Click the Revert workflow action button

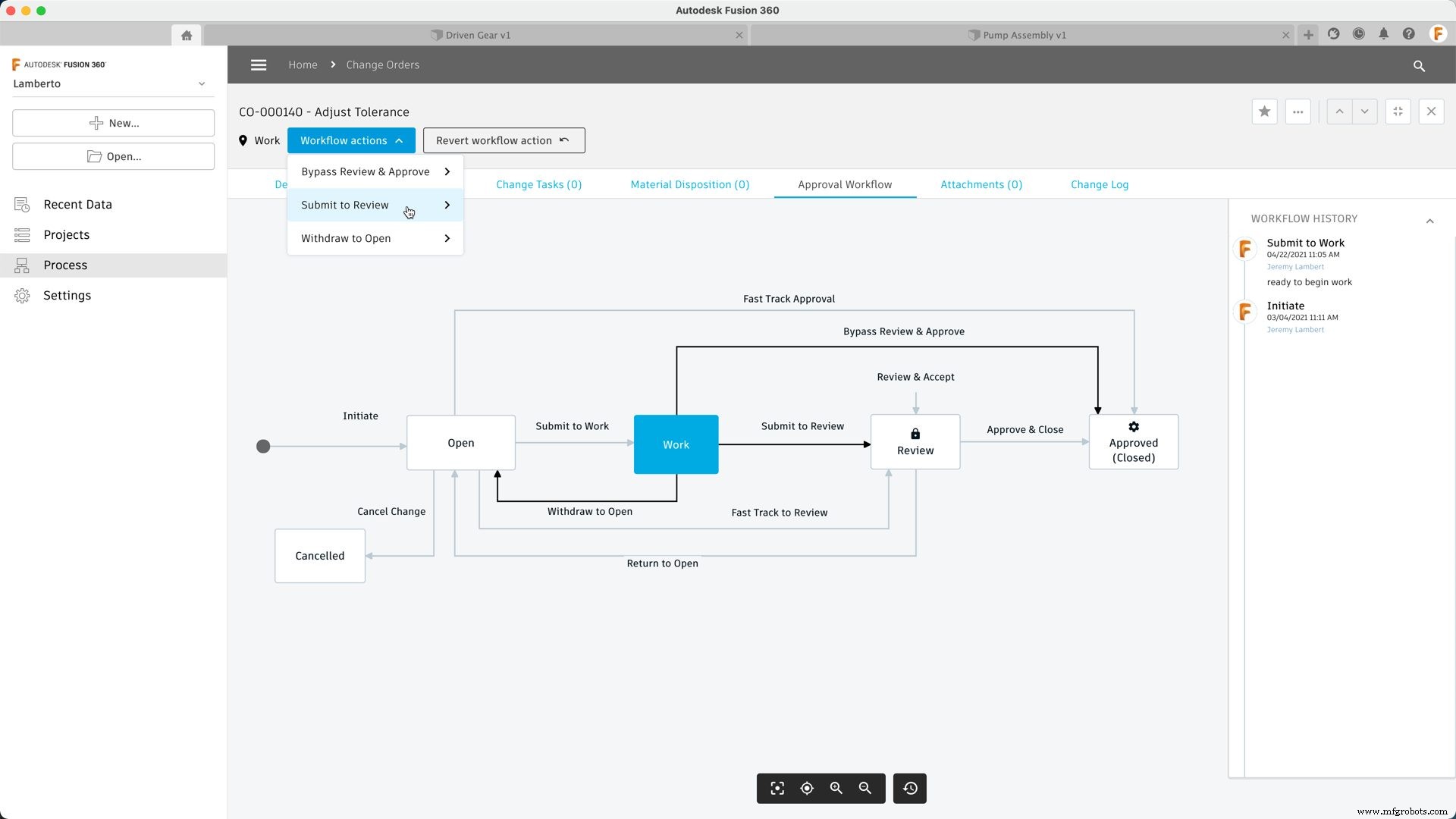(504, 140)
